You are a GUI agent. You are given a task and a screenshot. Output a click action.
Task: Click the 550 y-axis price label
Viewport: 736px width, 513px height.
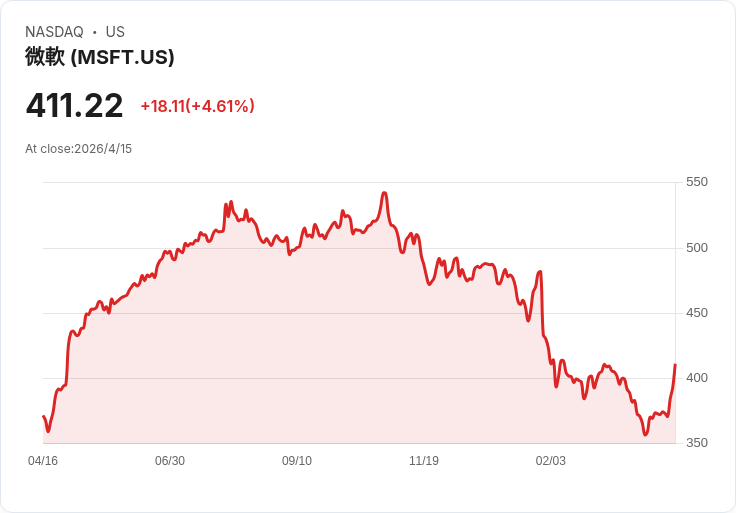click(x=696, y=182)
